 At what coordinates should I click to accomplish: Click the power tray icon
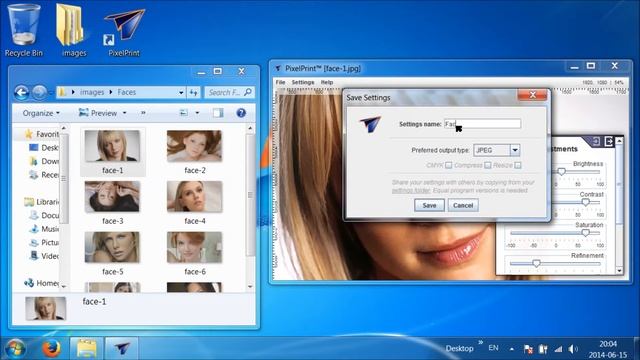coord(543,349)
